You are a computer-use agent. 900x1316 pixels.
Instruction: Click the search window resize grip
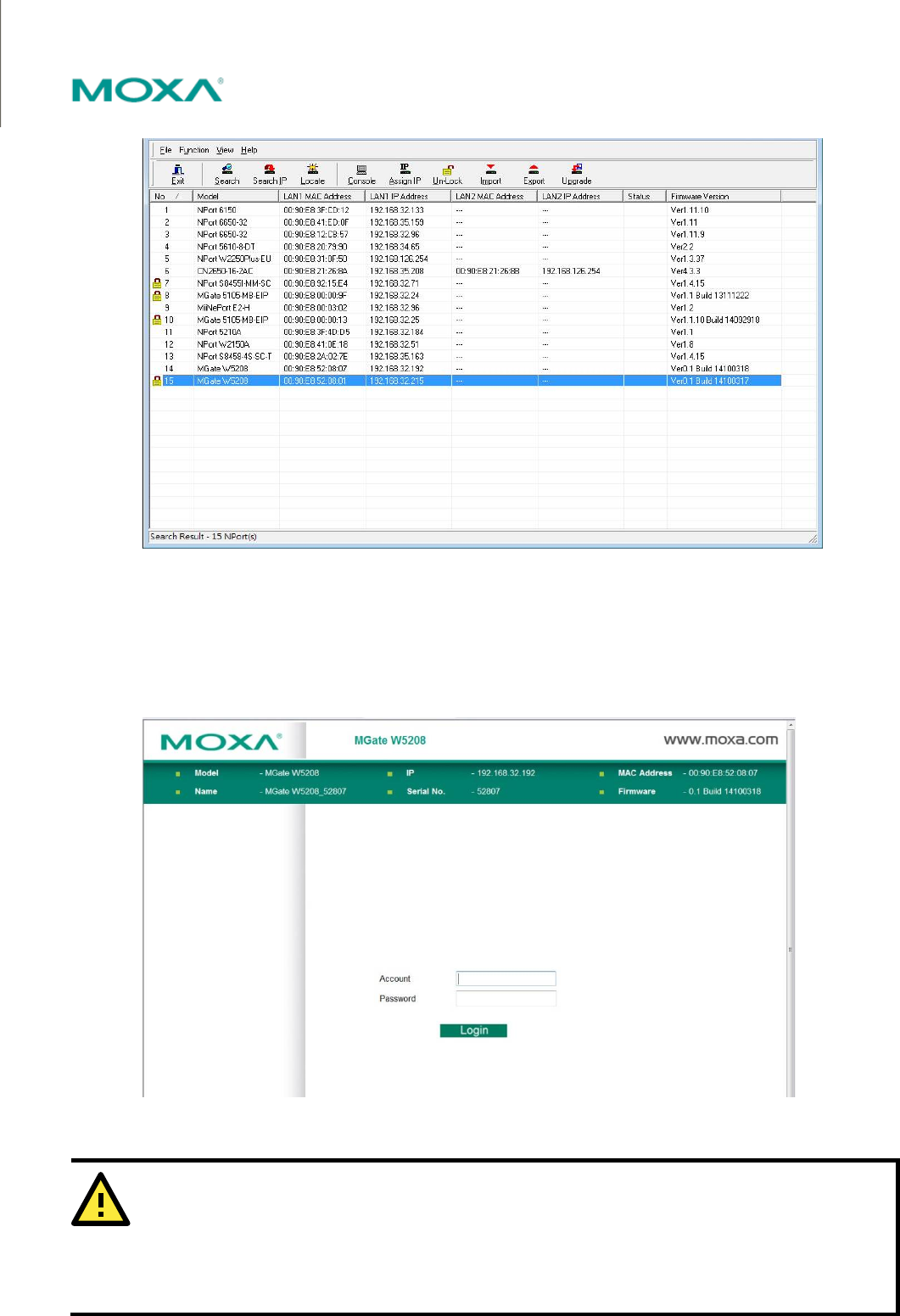tap(812, 538)
